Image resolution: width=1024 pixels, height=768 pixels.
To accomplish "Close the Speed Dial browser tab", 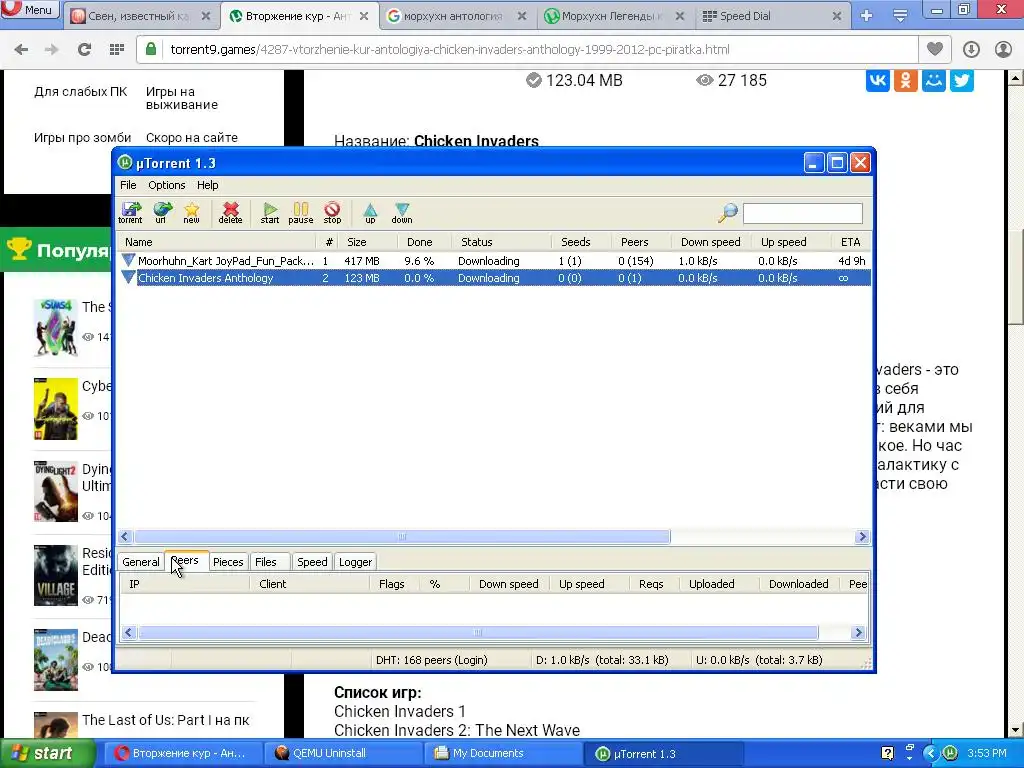I will click(x=837, y=16).
